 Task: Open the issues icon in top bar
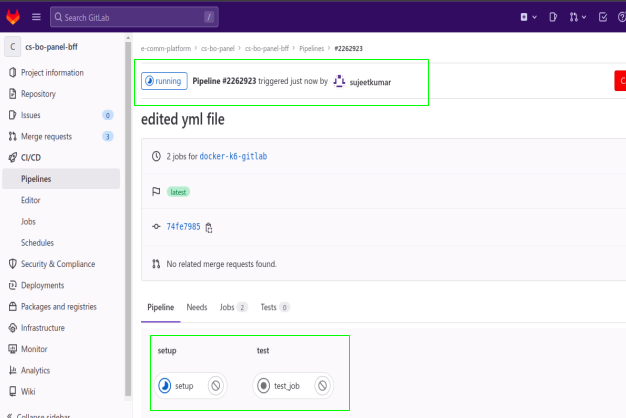tap(553, 17)
